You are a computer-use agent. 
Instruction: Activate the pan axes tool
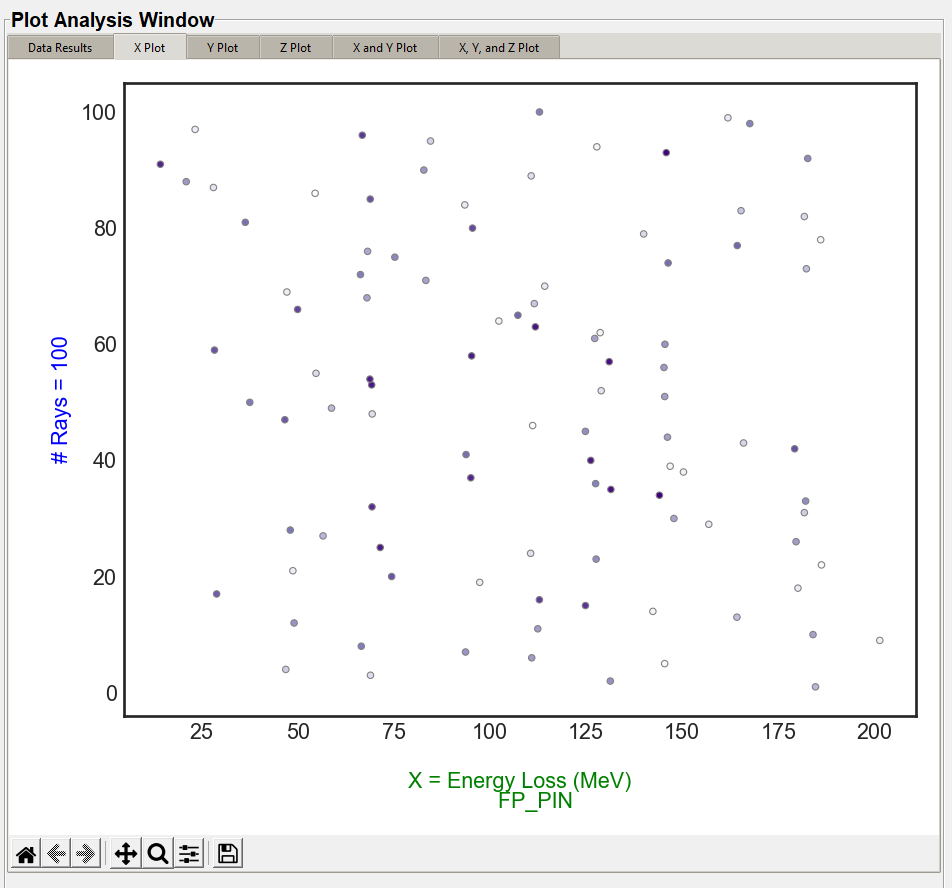(x=126, y=854)
